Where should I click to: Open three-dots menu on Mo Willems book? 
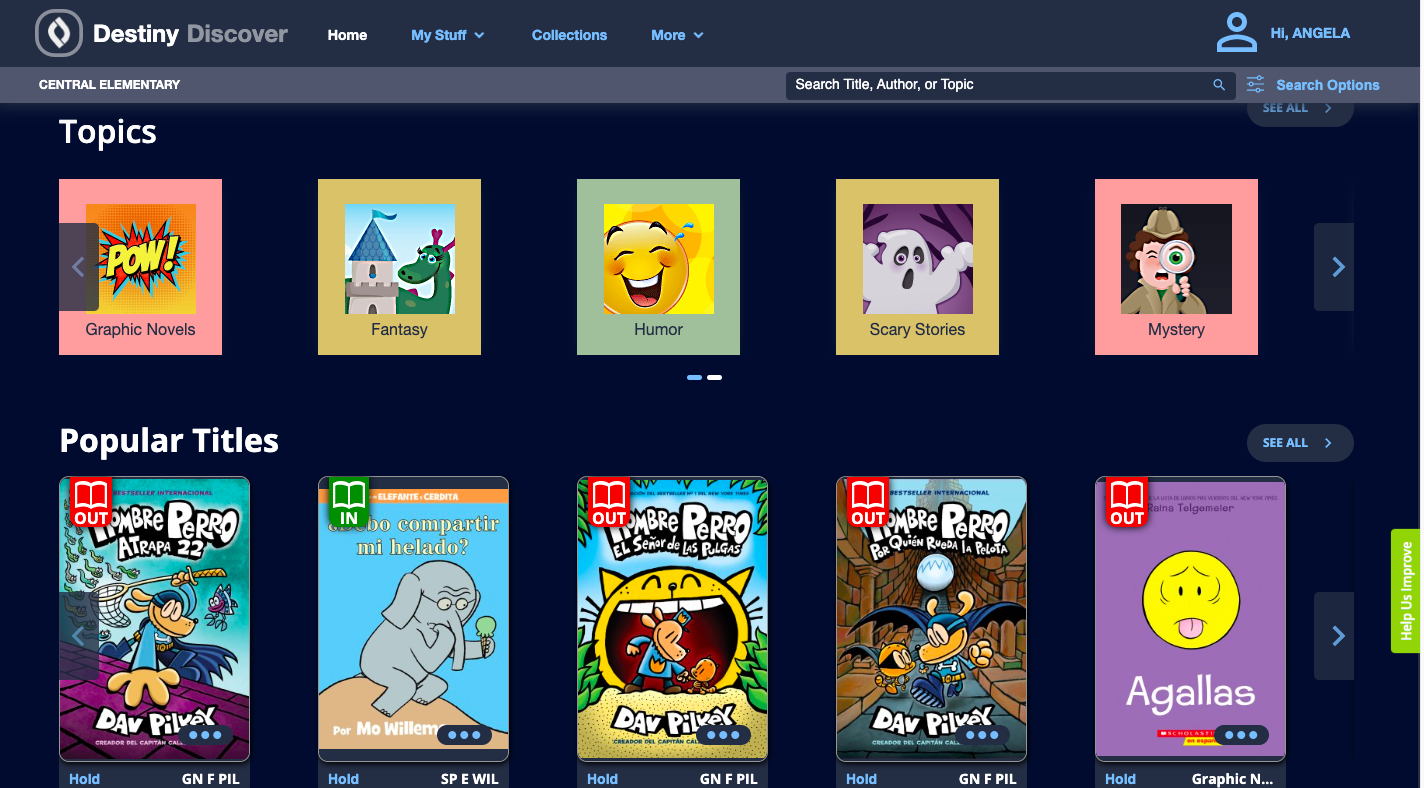464,735
